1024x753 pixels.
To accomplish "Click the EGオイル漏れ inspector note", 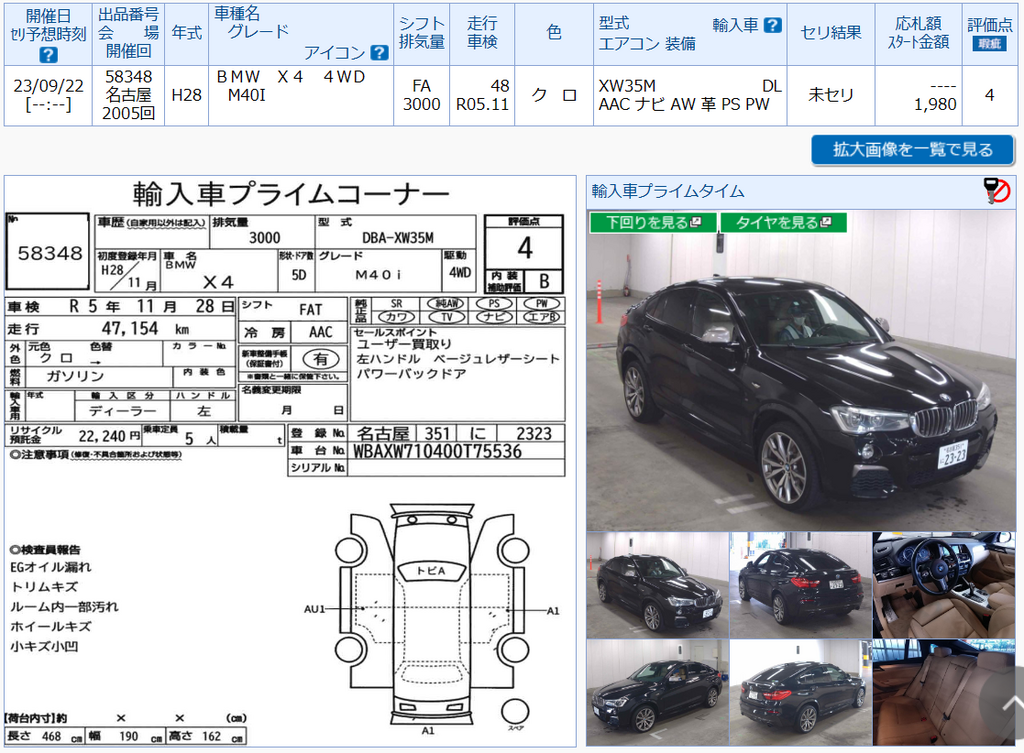I will pos(50,567).
